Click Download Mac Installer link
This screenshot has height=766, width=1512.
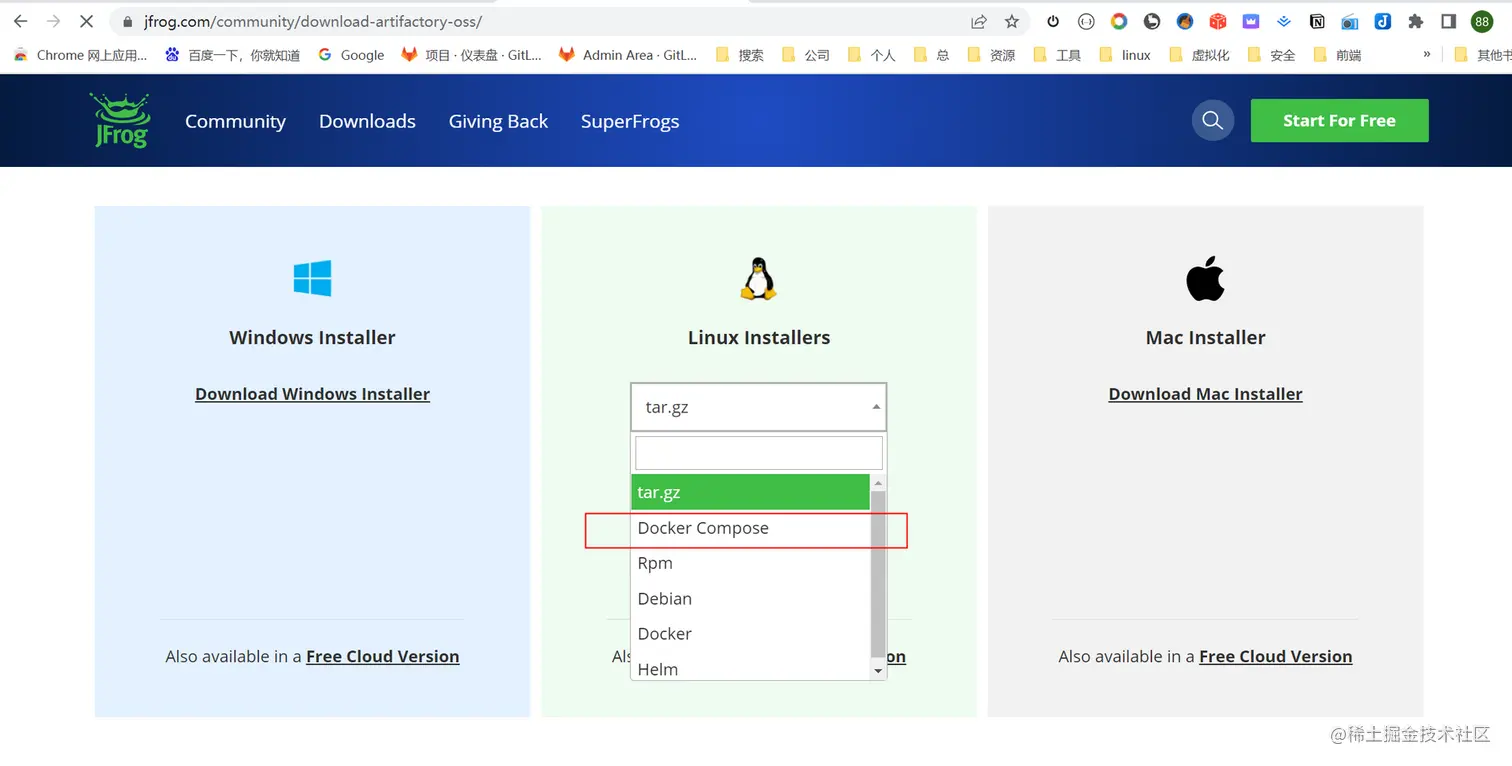[x=1205, y=394]
